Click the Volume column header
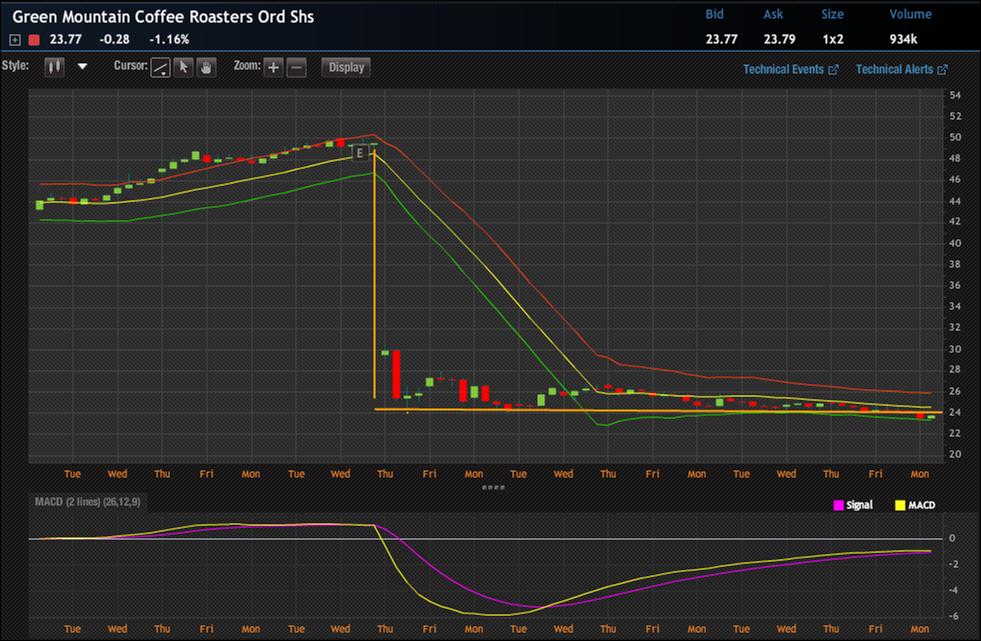Screen dimensions: 981x641 (x=910, y=14)
